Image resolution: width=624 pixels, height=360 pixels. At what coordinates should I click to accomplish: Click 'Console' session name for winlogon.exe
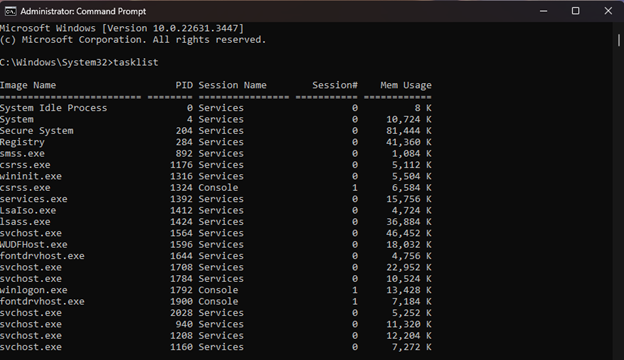[x=218, y=290]
